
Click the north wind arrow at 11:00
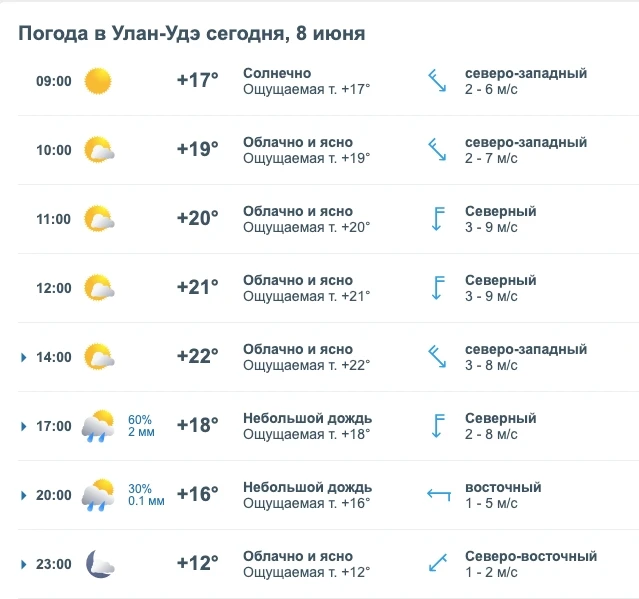click(x=438, y=219)
